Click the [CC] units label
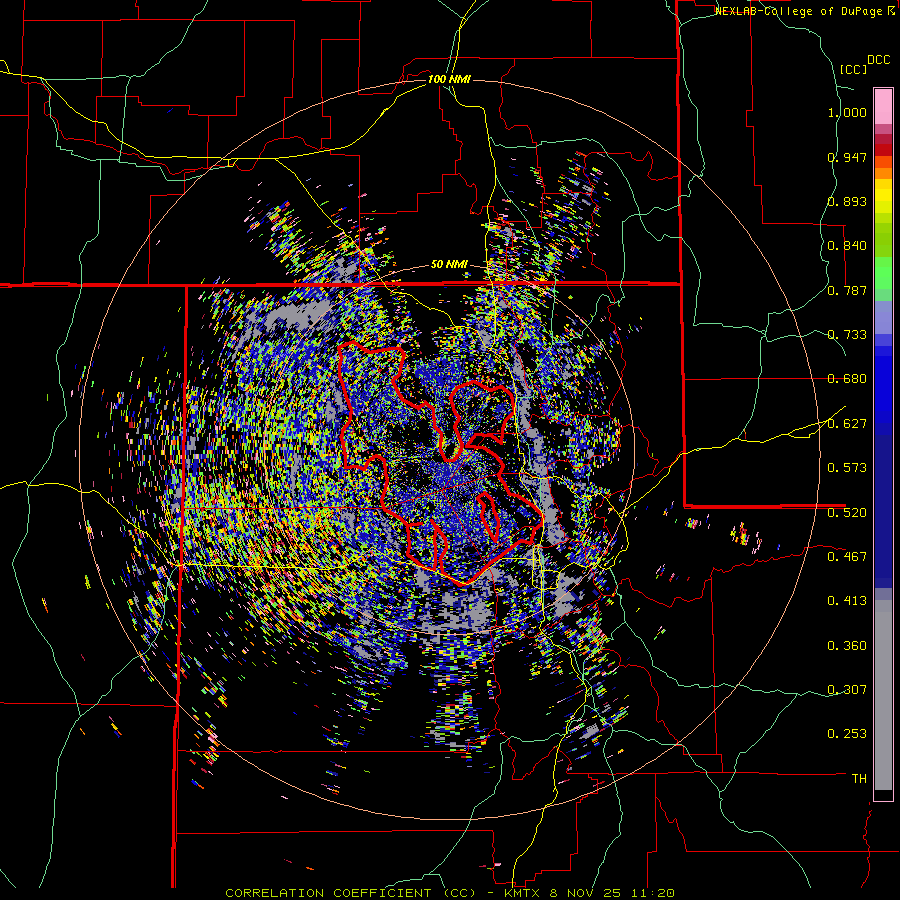Viewport: 900px width, 900px height. (x=853, y=69)
